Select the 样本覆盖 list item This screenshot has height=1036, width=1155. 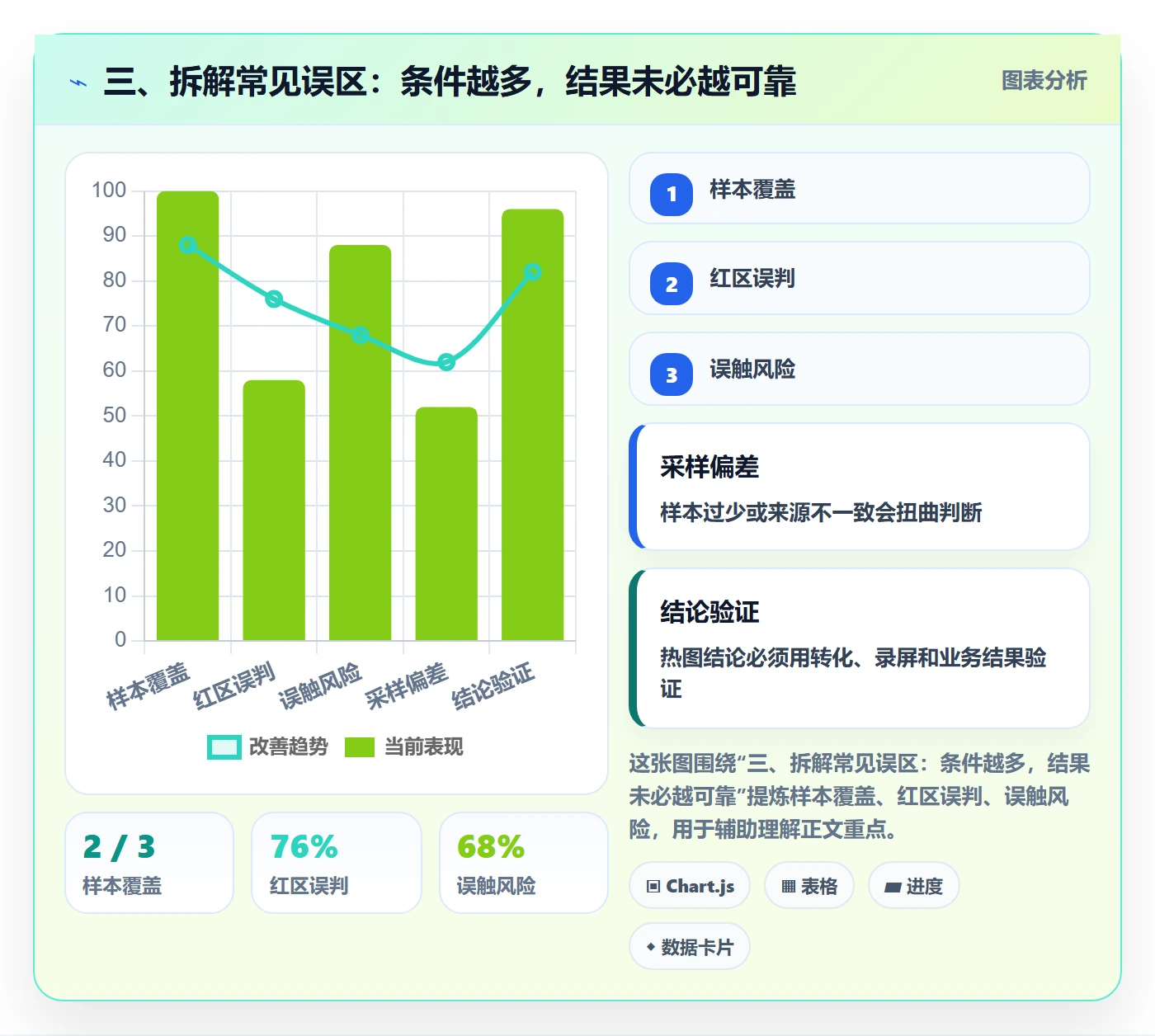click(x=860, y=189)
